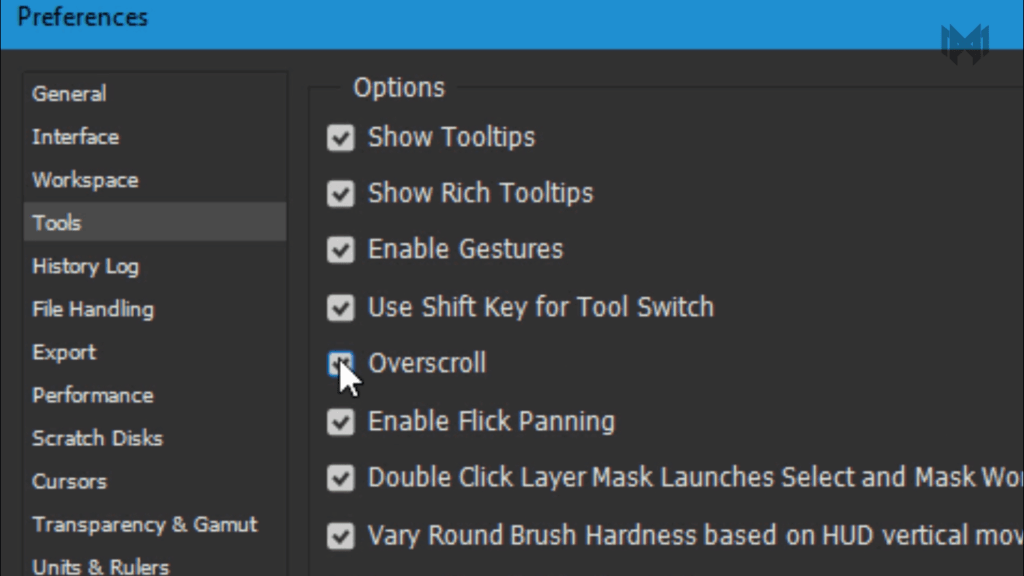Toggle Show Rich Tooltips checkbox
Screen dimensions: 1024x576
[x=340, y=193]
